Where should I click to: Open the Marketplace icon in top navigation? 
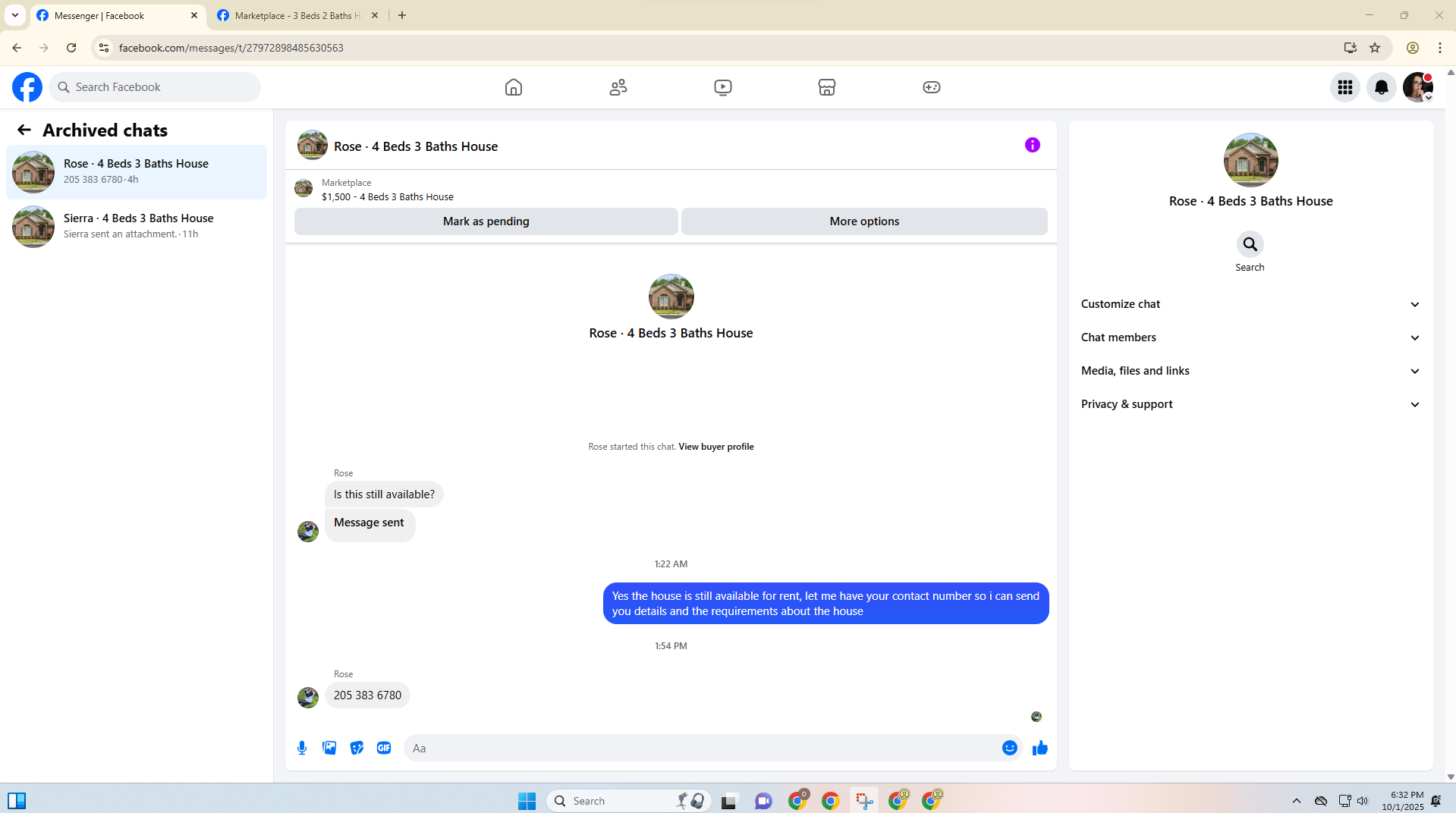pyautogui.click(x=827, y=87)
